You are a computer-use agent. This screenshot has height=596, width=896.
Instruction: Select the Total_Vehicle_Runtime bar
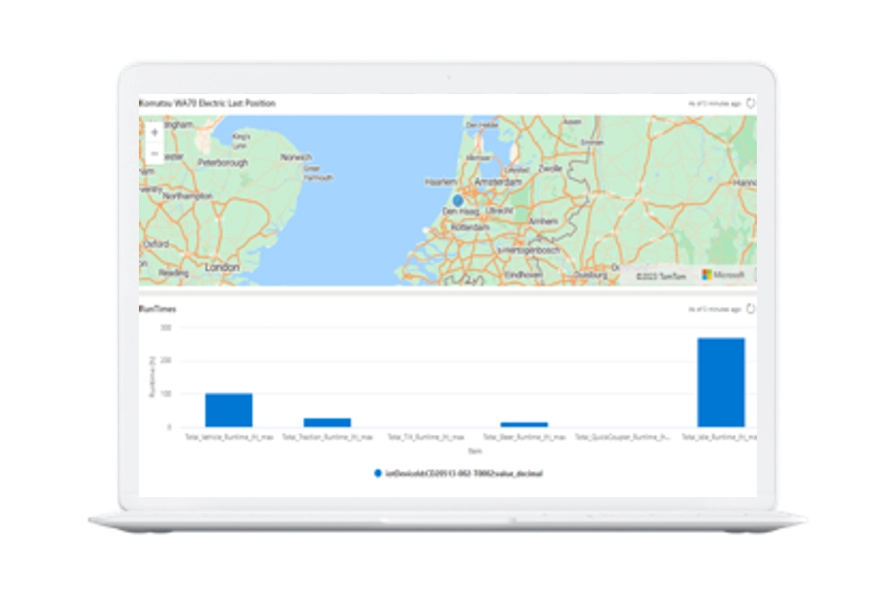[x=229, y=410]
